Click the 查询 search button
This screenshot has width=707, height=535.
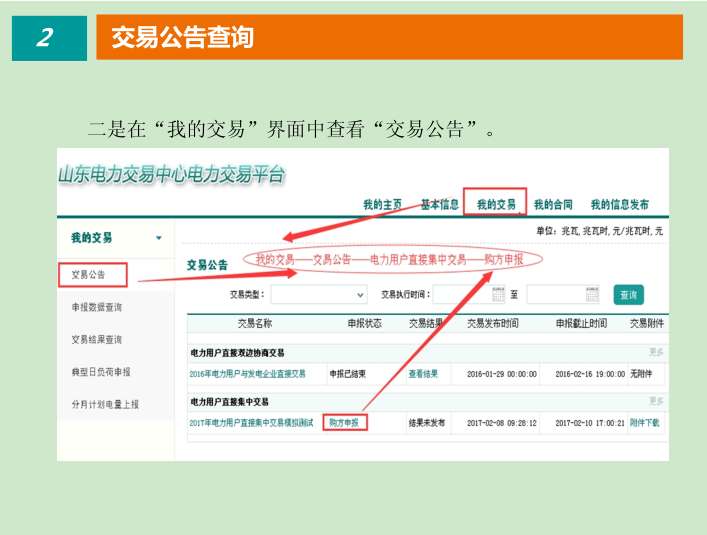(628, 295)
